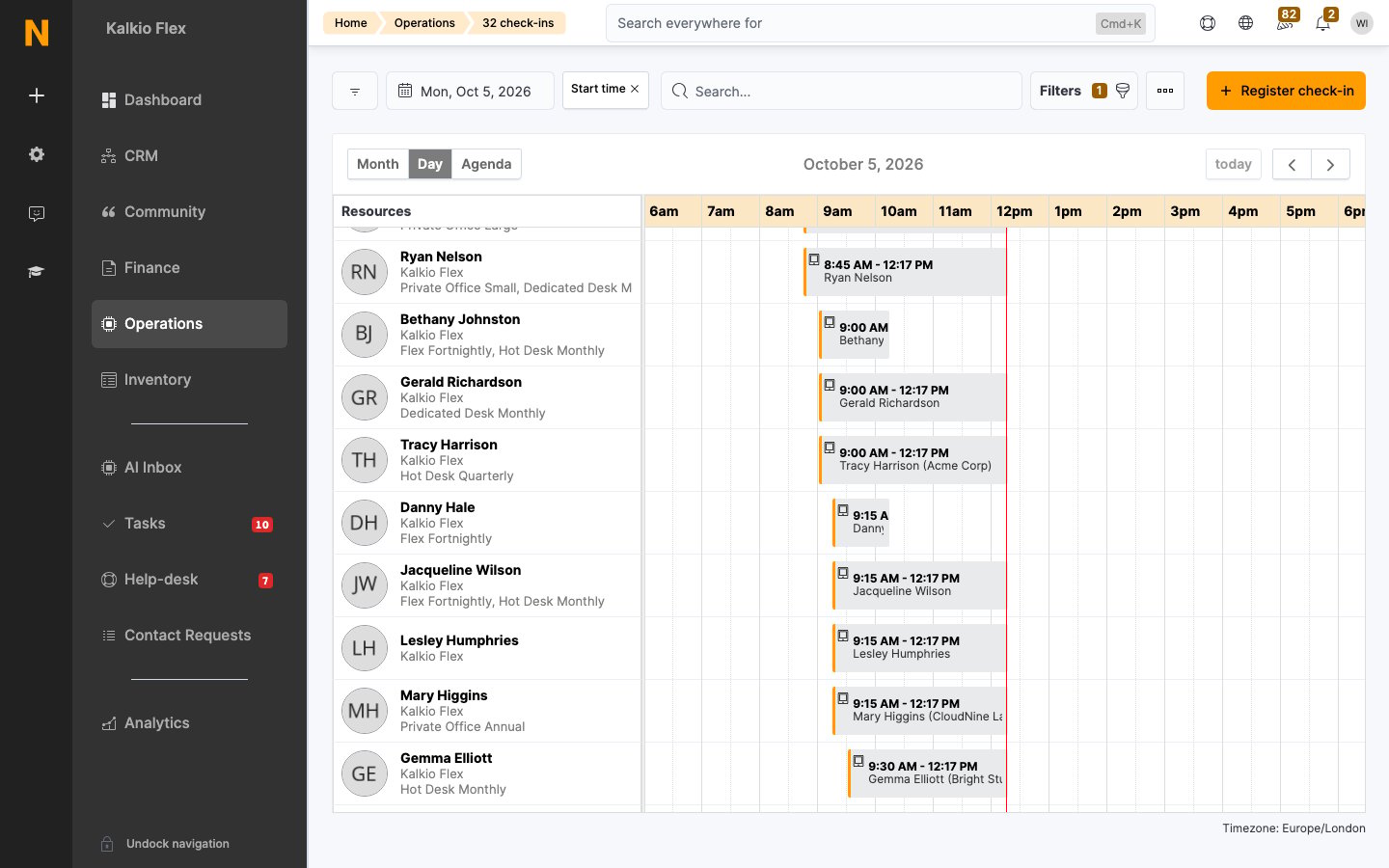Open Community in sidebar

[x=189, y=212]
